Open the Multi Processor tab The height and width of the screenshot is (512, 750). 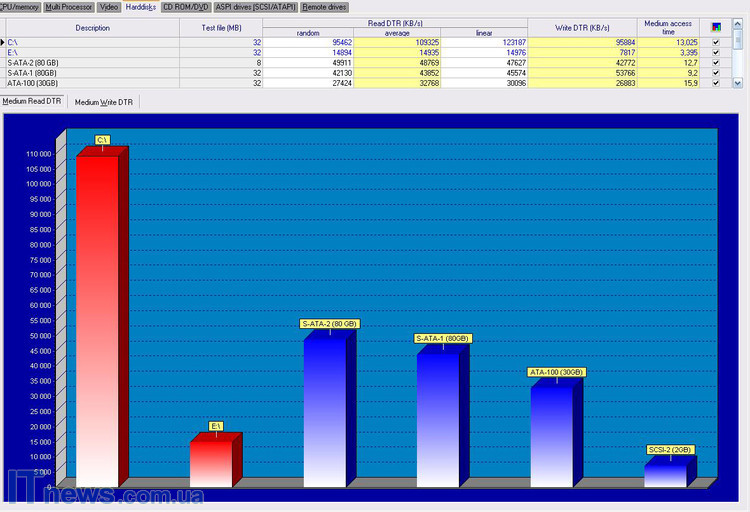(x=69, y=7)
